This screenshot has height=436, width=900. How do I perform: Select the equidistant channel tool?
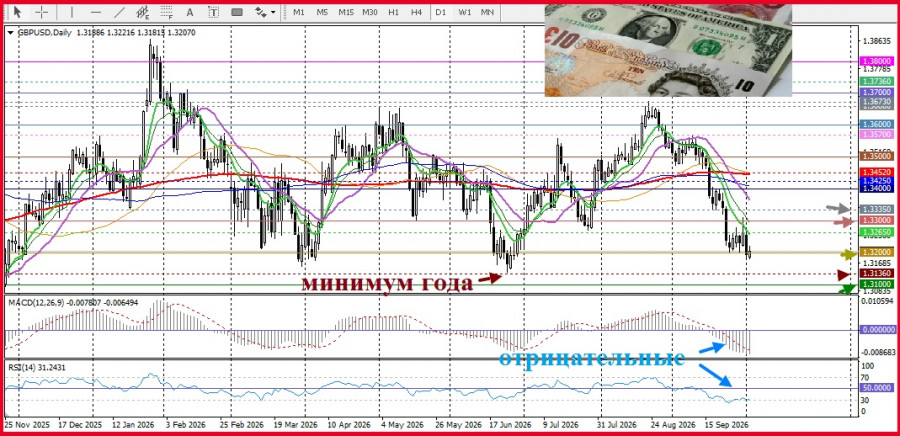[x=143, y=12]
